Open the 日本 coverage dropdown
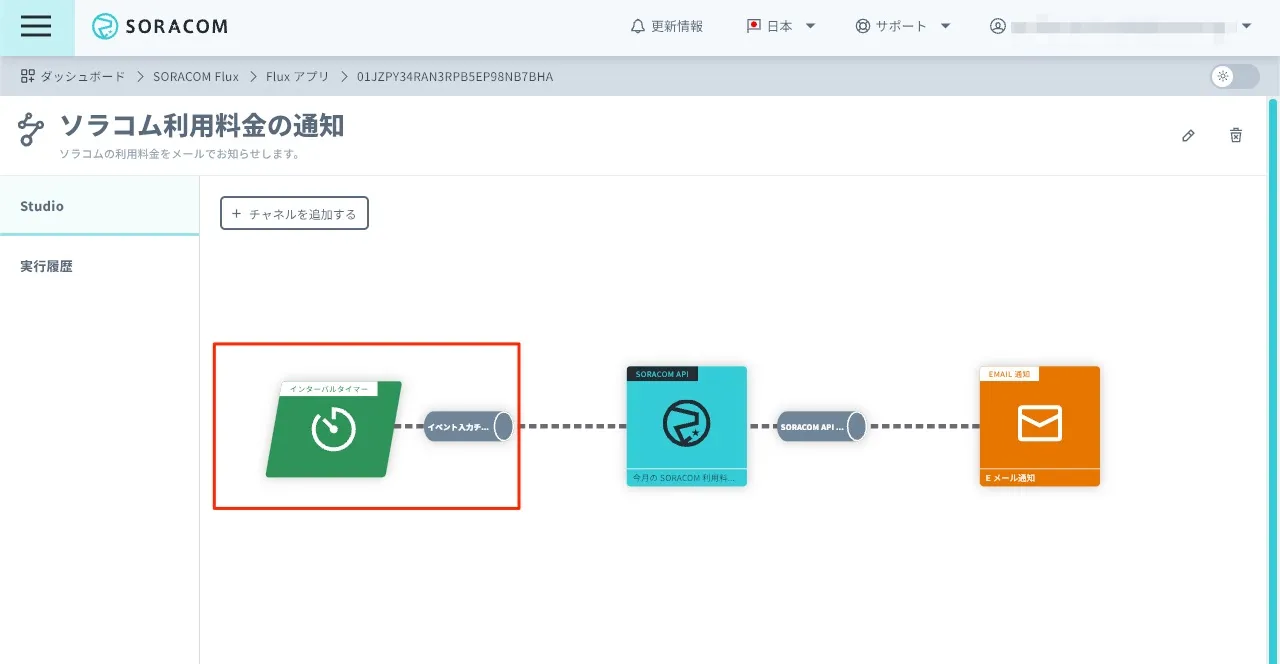The image size is (1280, 664). point(781,27)
